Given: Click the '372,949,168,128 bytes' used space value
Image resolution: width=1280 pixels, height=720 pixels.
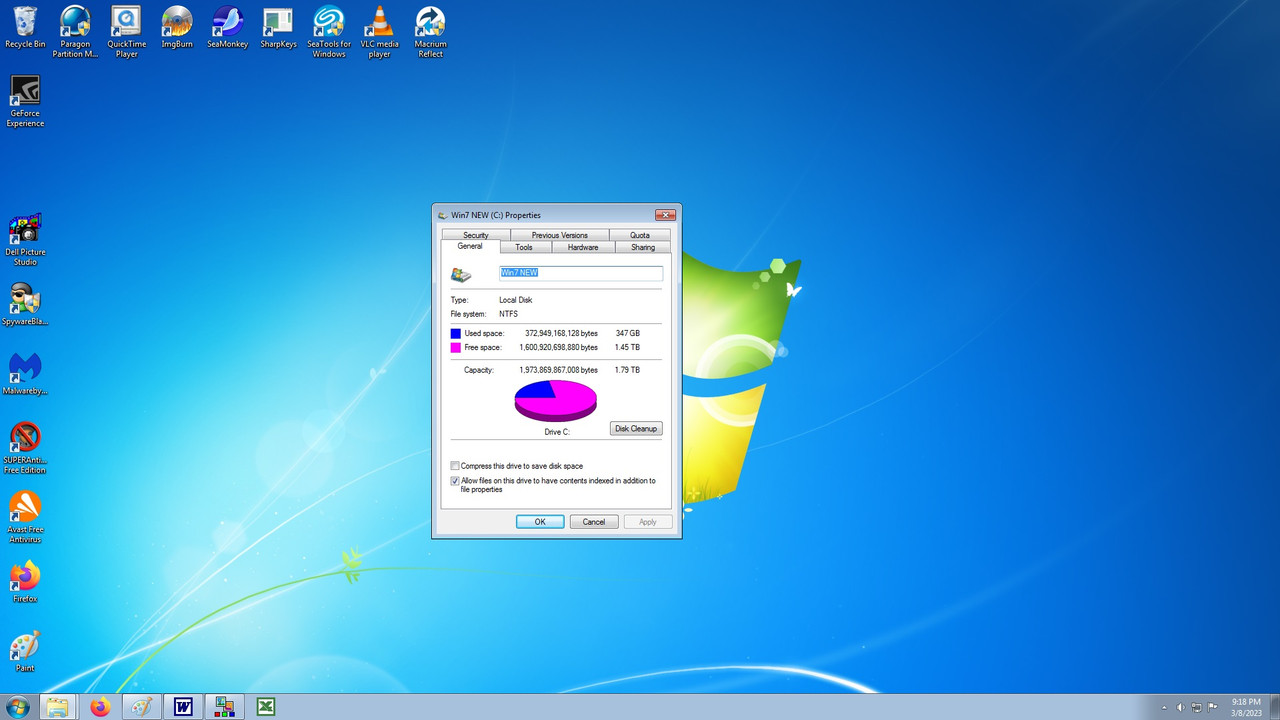Looking at the screenshot, I should coord(561,333).
